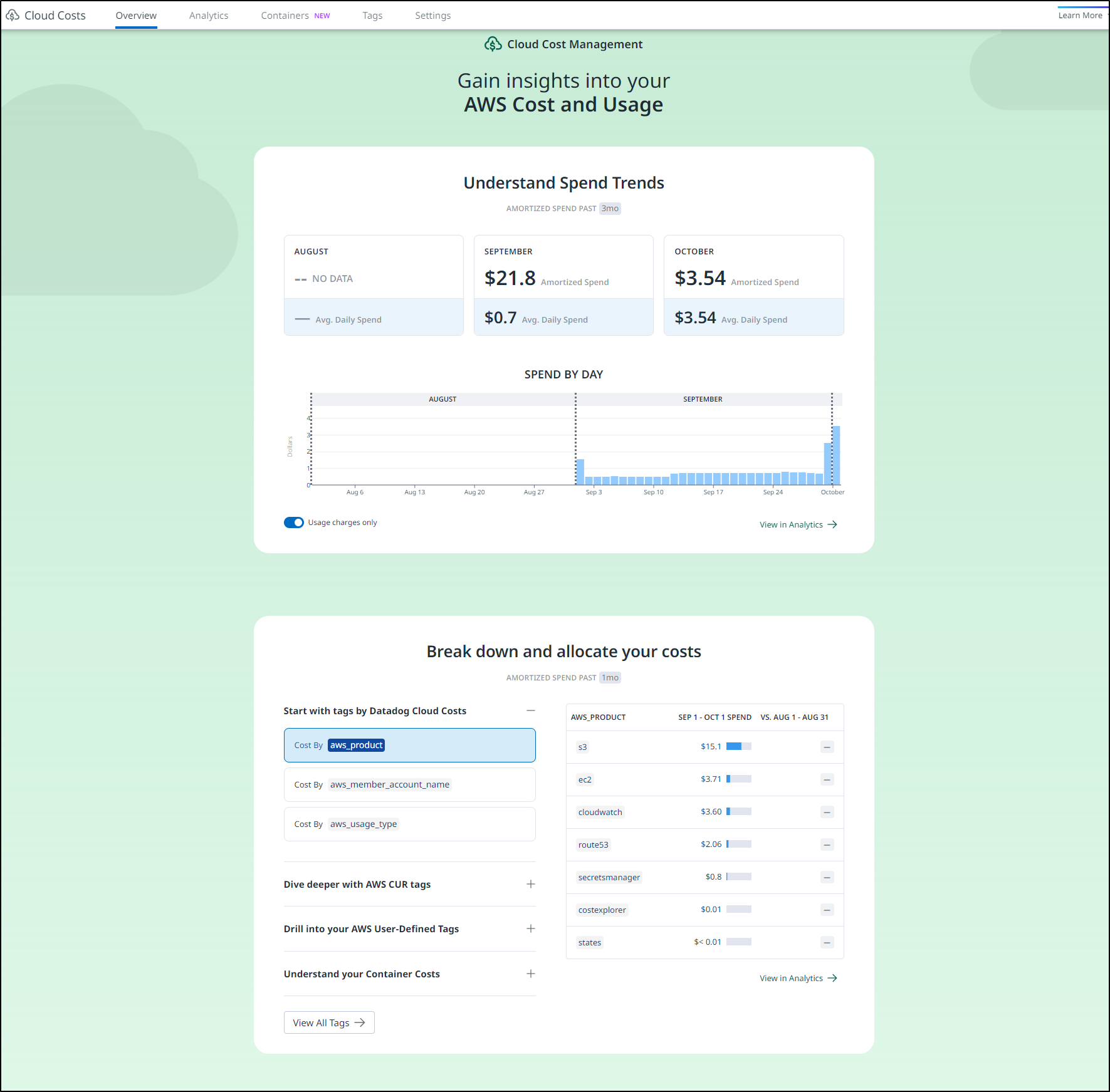Click the cloudwatch spend bar
1110x1092 pixels.
[739, 812]
